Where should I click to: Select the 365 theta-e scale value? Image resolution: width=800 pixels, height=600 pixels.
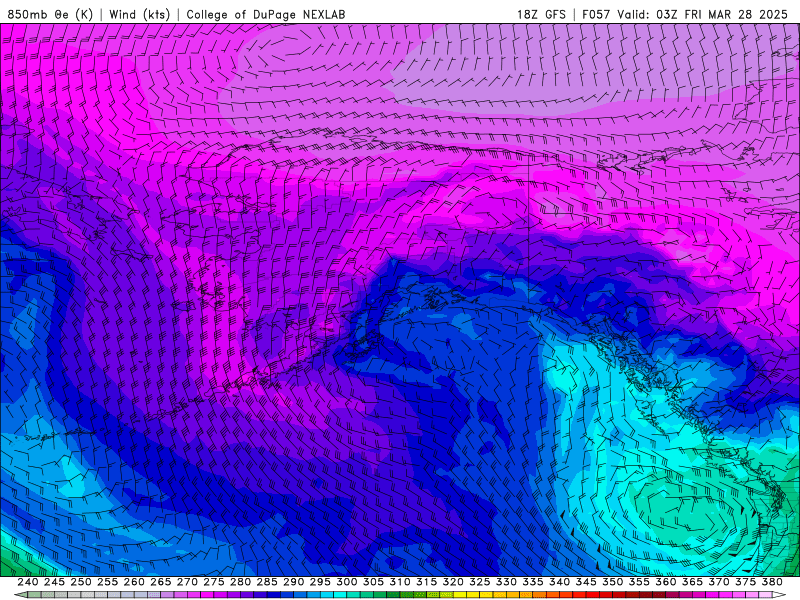tap(692, 582)
